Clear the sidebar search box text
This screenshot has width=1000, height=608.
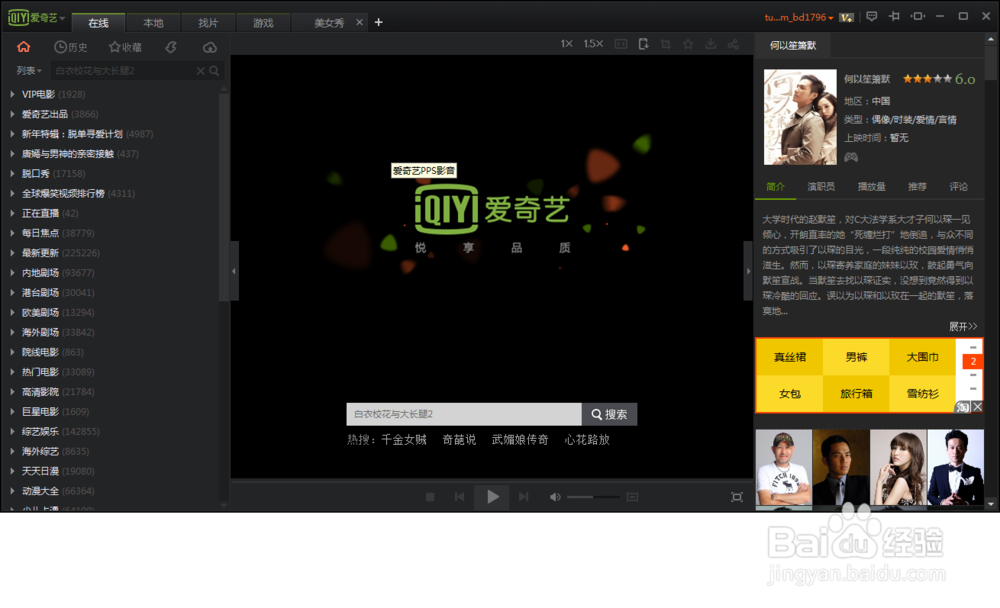(200, 71)
